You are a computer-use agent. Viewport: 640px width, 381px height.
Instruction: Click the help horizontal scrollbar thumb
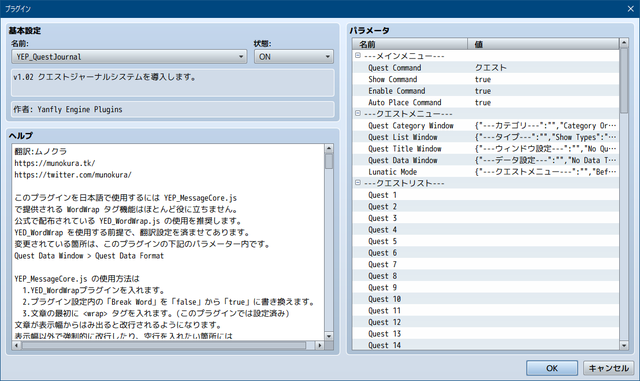pyautogui.click(x=163, y=345)
